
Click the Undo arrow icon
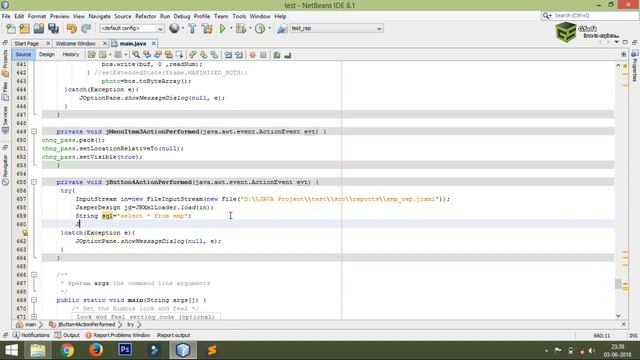(x=72, y=29)
